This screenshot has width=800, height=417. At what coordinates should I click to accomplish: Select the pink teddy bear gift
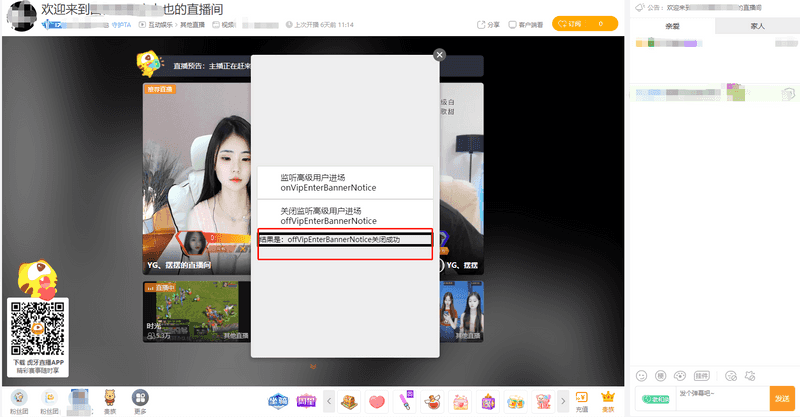543,402
